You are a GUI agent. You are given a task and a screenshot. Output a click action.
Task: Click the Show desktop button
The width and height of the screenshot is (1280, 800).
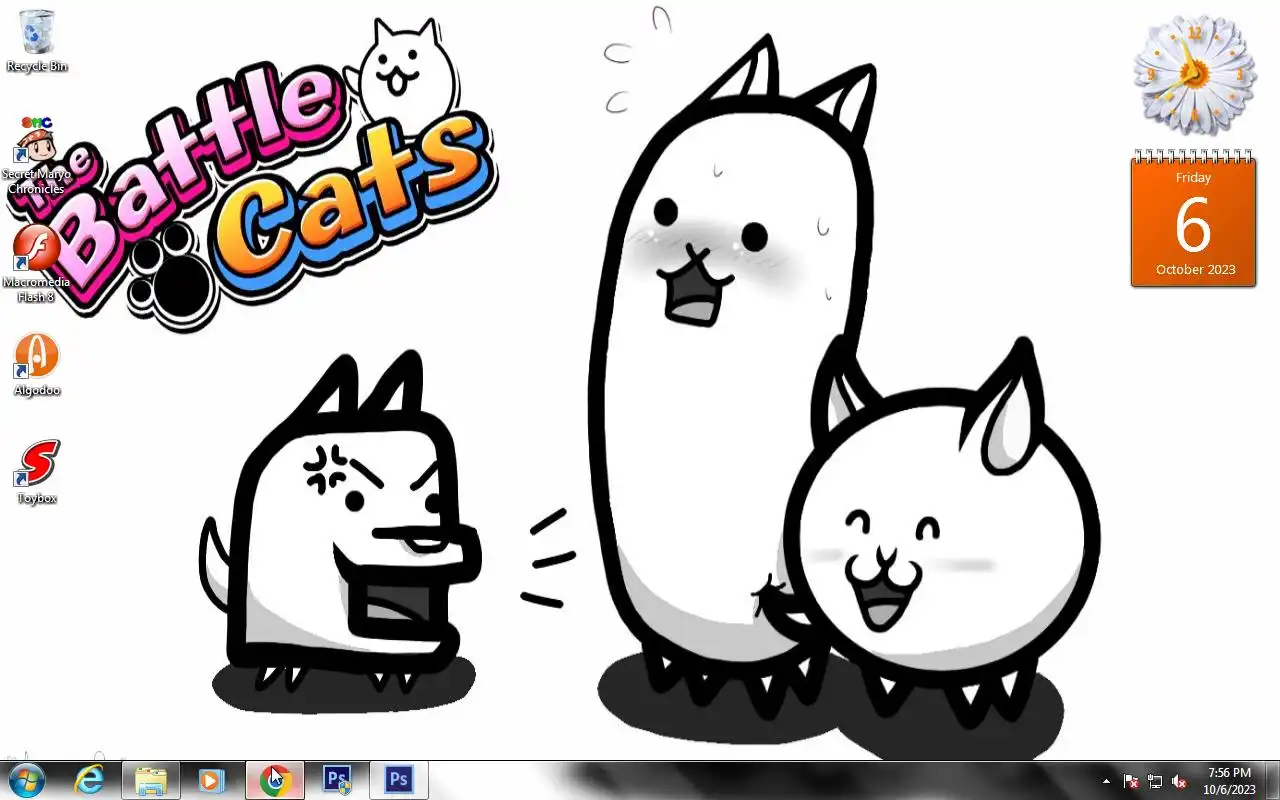[1272, 780]
